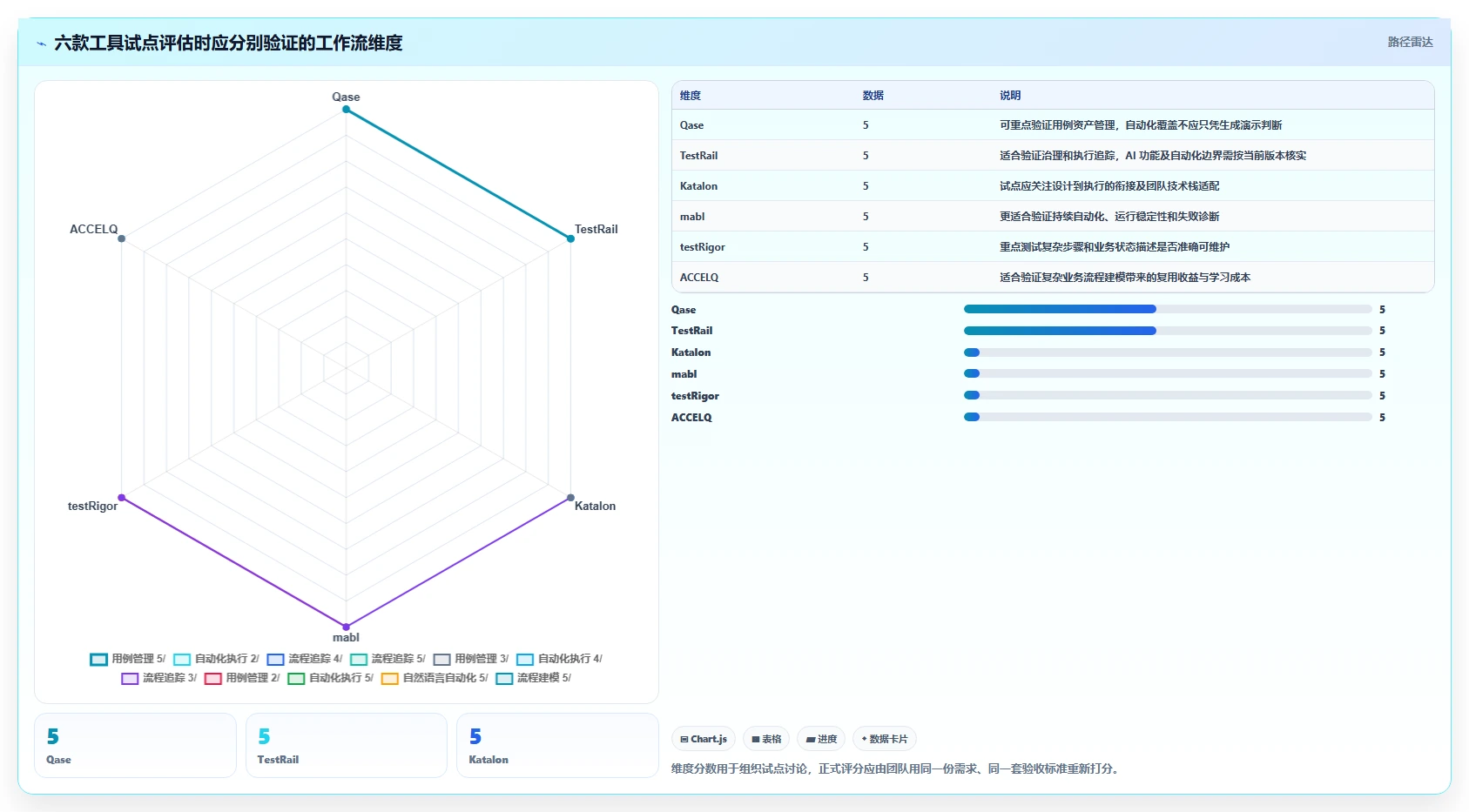
Task: Click description 更适合验证持续自动化、运行稳定性和失败诊断
Action: coord(1109,217)
